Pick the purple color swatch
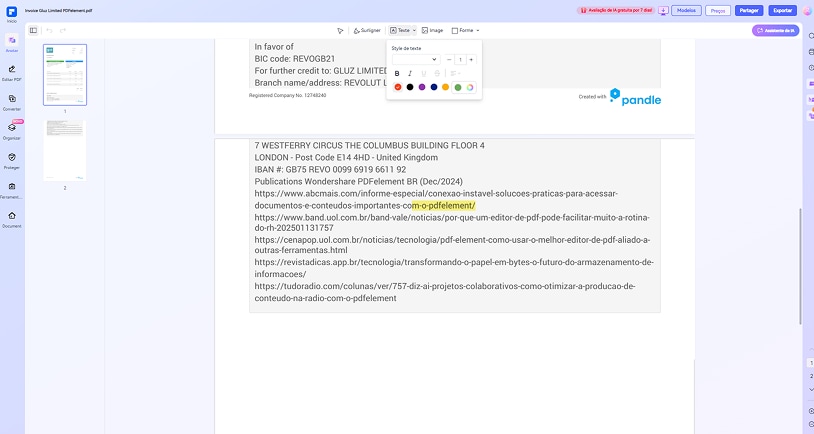The width and height of the screenshot is (814, 434). click(x=422, y=87)
